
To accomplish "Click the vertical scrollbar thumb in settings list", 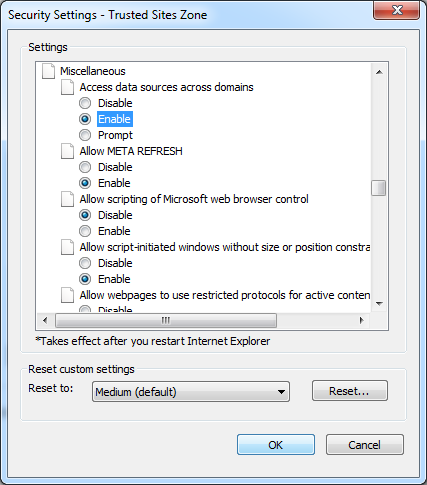I will pos(379,188).
